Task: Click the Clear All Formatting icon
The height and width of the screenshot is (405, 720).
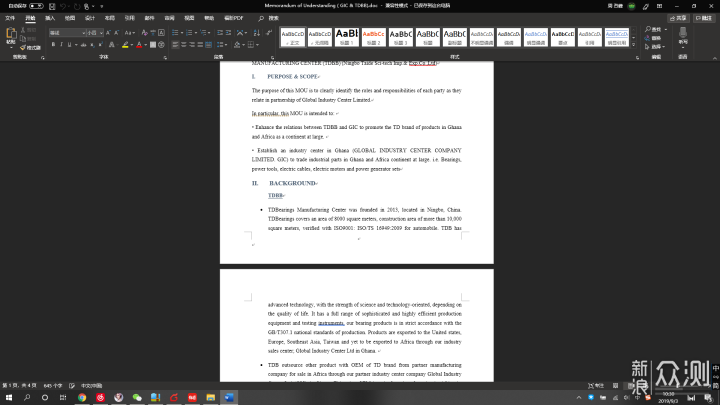Action: coord(144,33)
